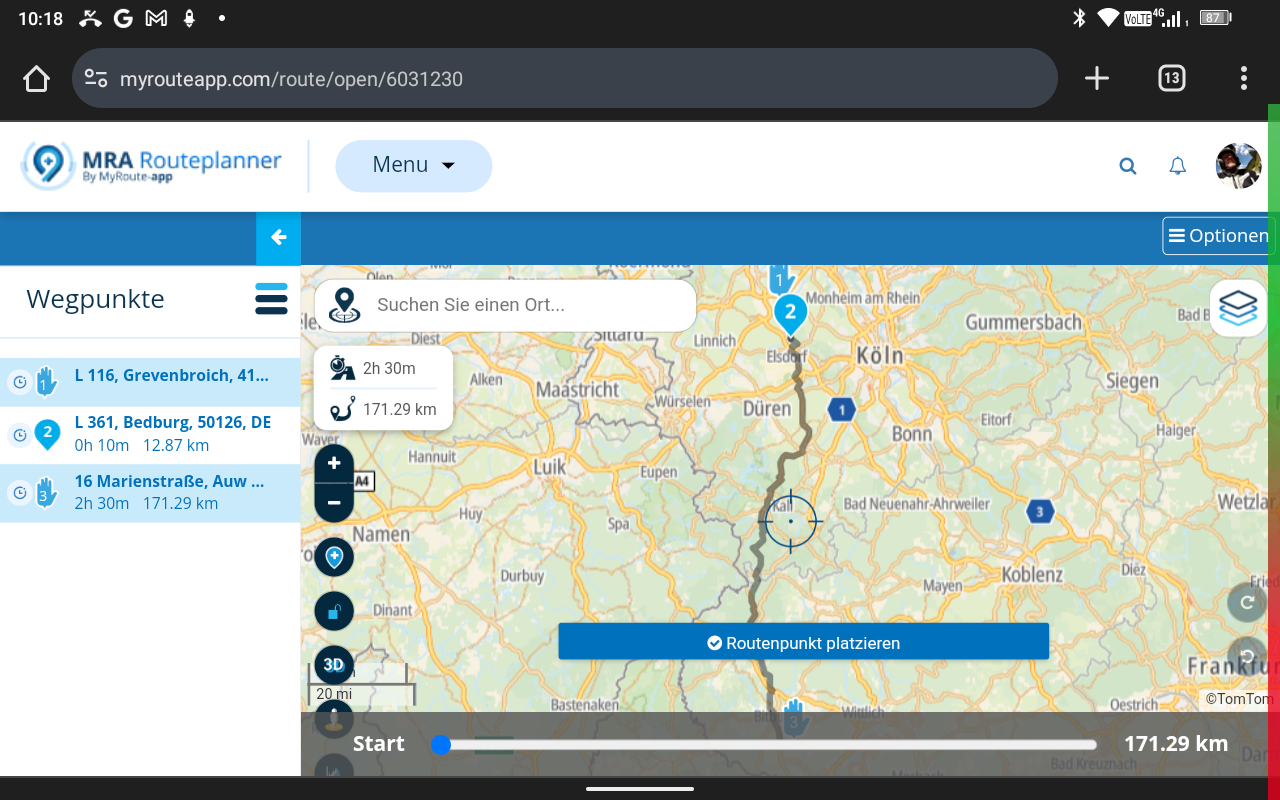The height and width of the screenshot is (800, 1280).
Task: Toggle 3D map view
Action: tap(334, 665)
